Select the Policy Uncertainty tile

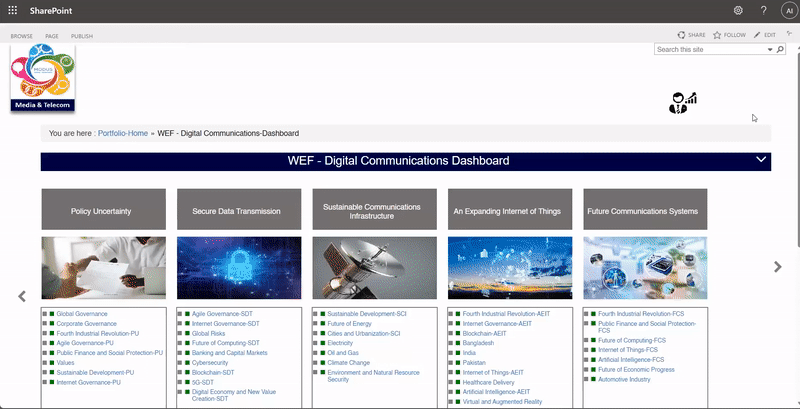pyautogui.click(x=104, y=209)
